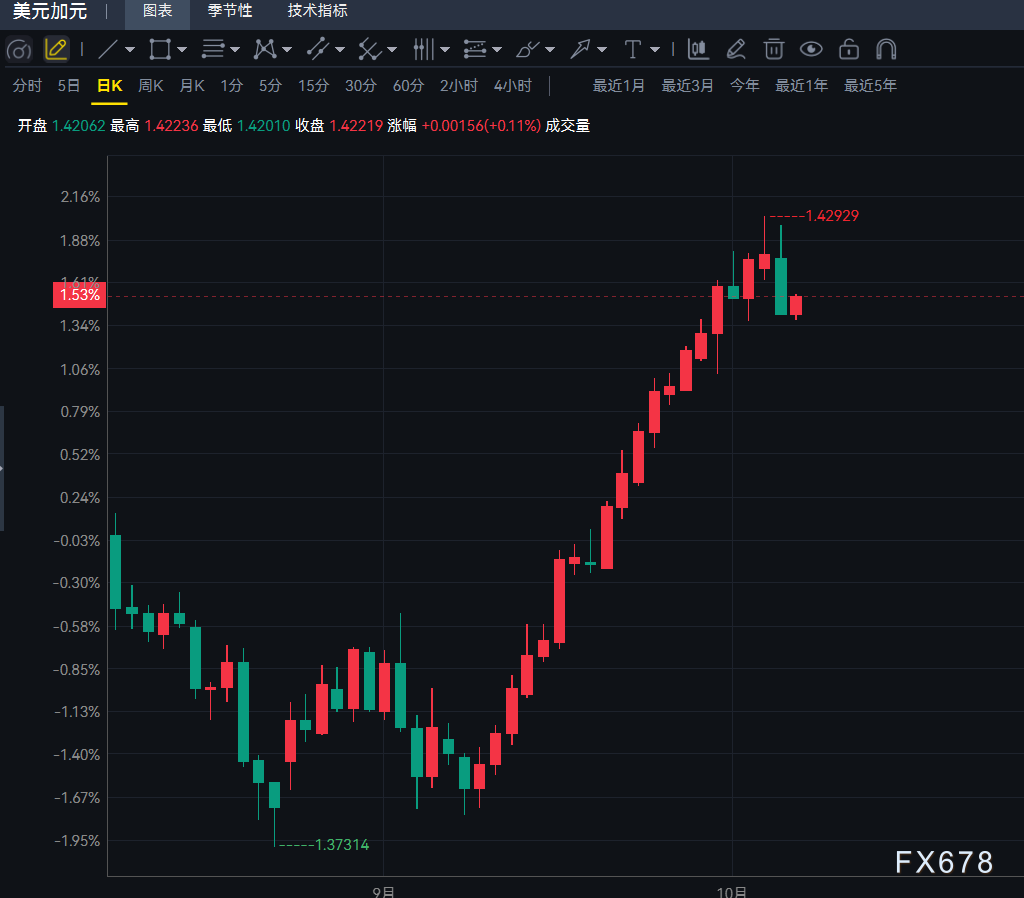
Task: Switch the chart to 周K period
Action: click(151, 86)
